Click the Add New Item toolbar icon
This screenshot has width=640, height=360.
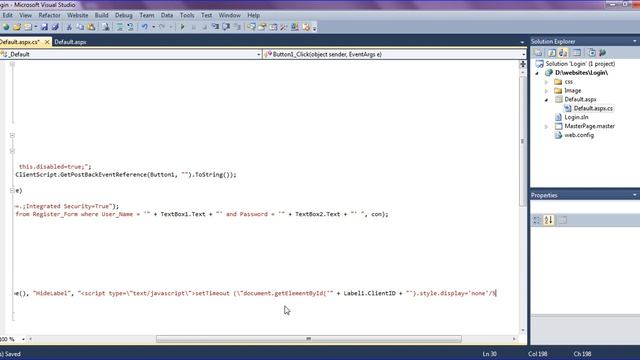tap(28, 27)
